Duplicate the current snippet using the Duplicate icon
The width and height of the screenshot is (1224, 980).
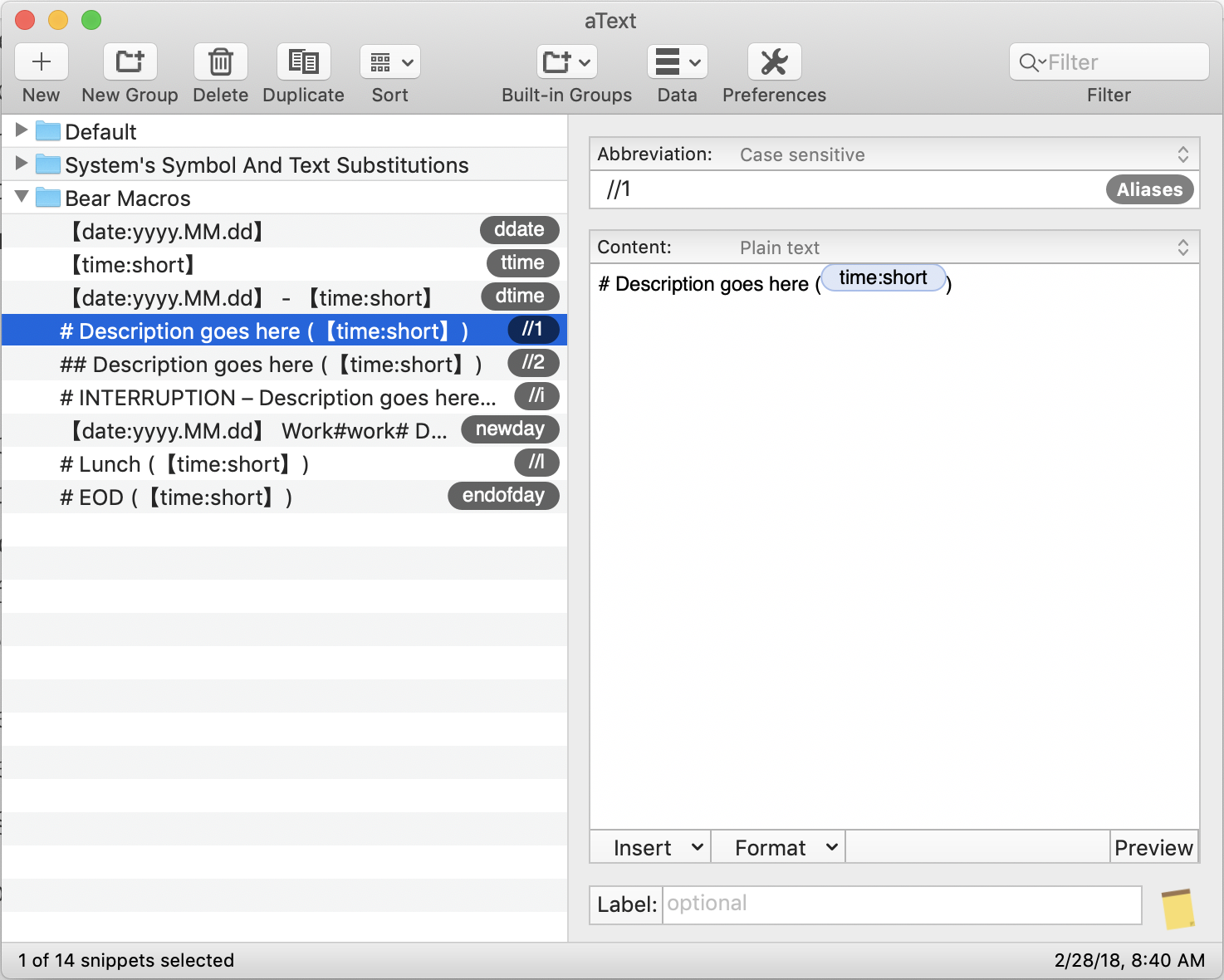(303, 61)
